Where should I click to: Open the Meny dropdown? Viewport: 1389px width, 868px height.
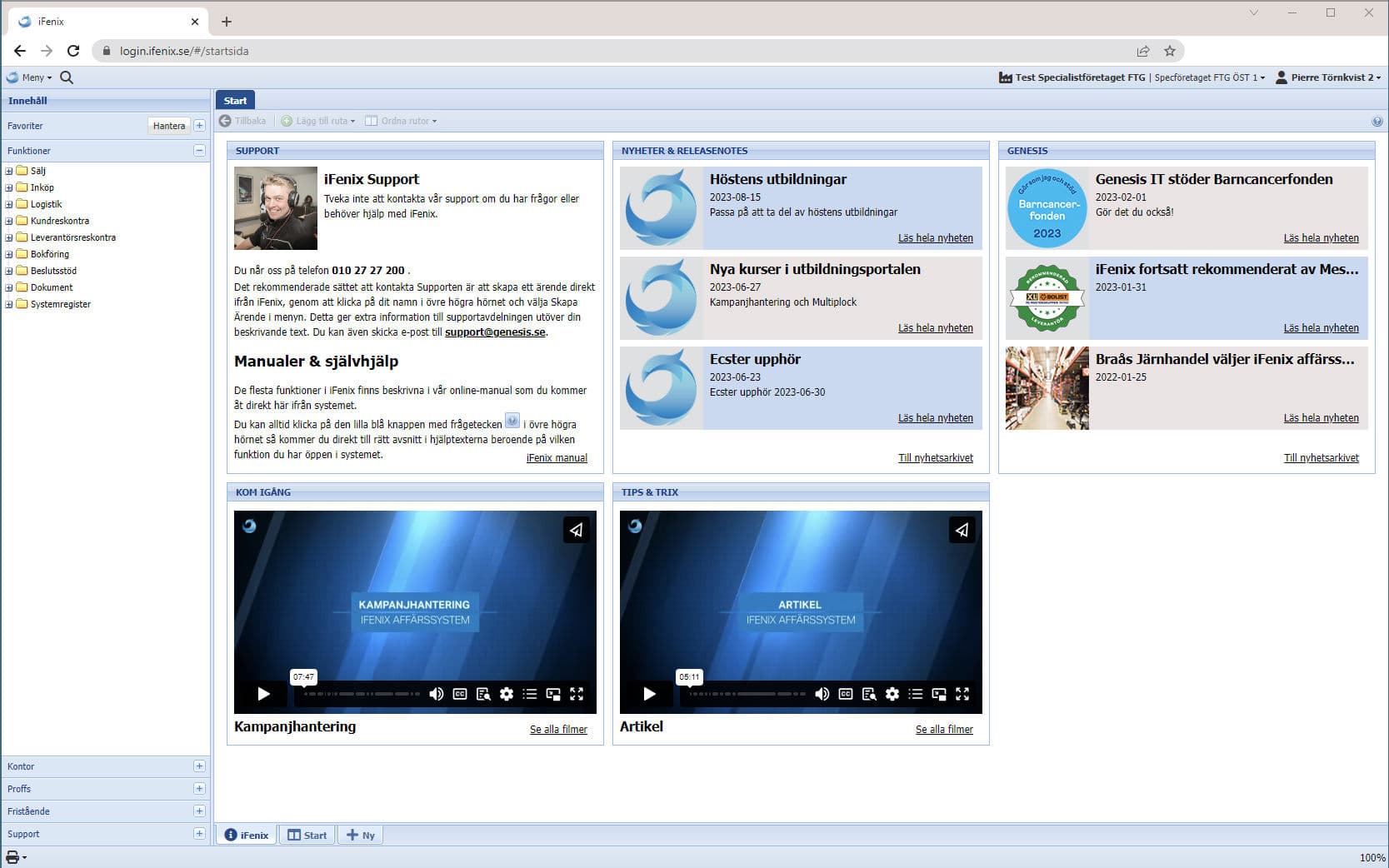pyautogui.click(x=29, y=77)
